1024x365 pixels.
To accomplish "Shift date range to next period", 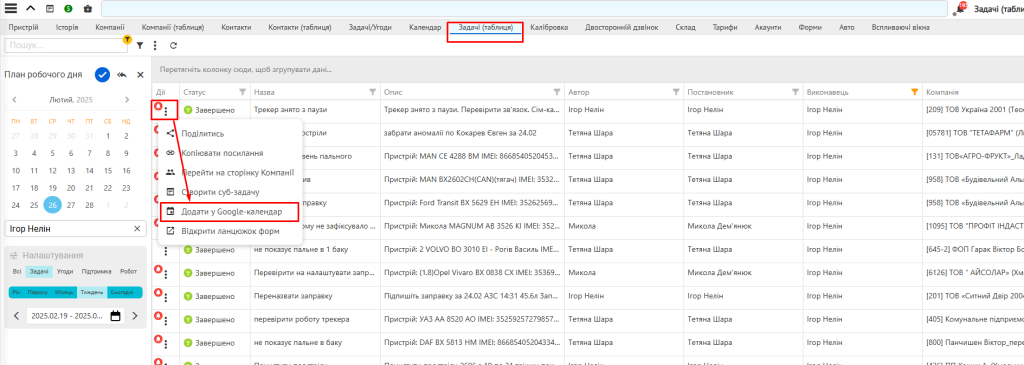I will (x=135, y=316).
